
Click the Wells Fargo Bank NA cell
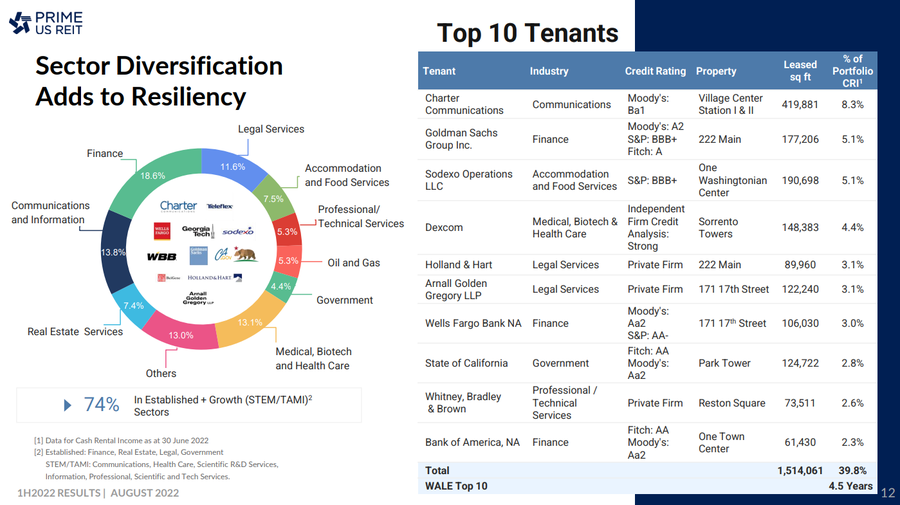click(x=473, y=323)
